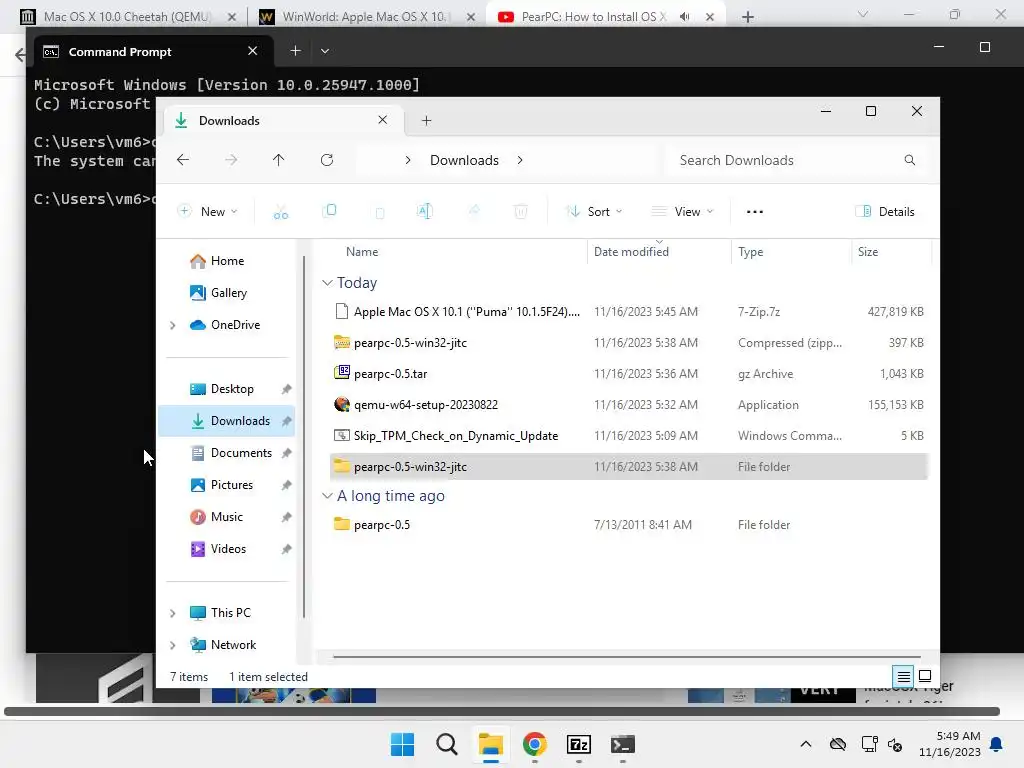Click File Explorer icon on taskbar
The width and height of the screenshot is (1024, 768).
(490, 744)
